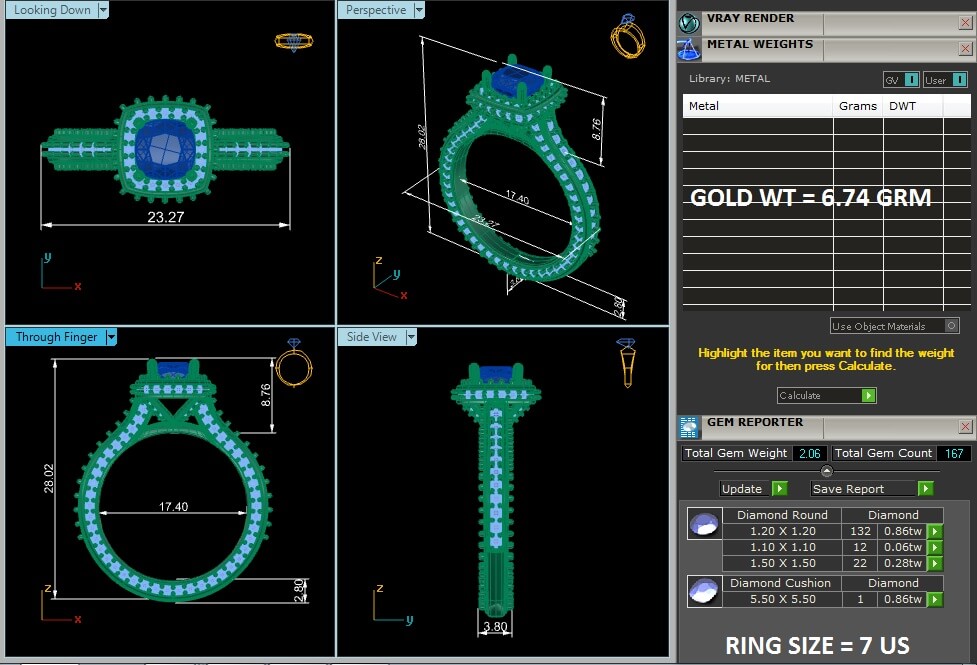
Task: Click the Diamond Round gem thumbnail
Action: click(x=704, y=524)
